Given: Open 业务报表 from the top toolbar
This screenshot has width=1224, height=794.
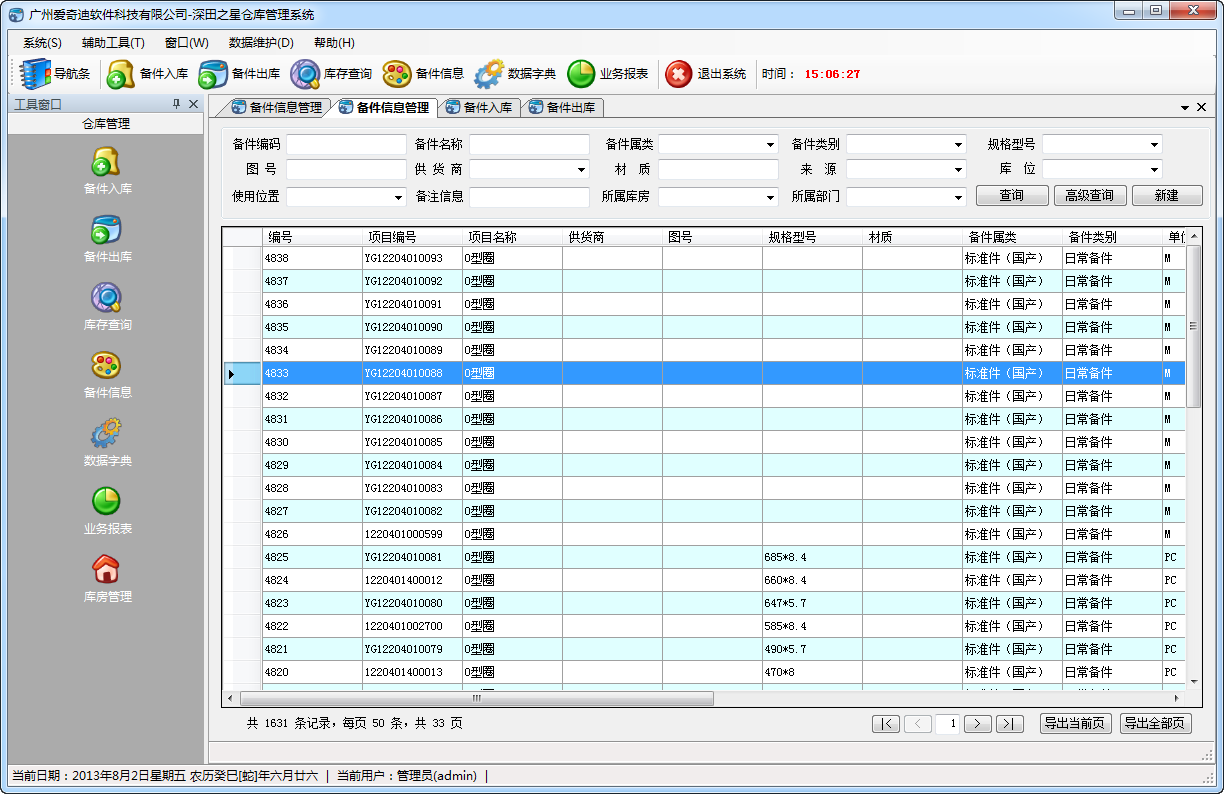Looking at the screenshot, I should pyautogui.click(x=581, y=74).
